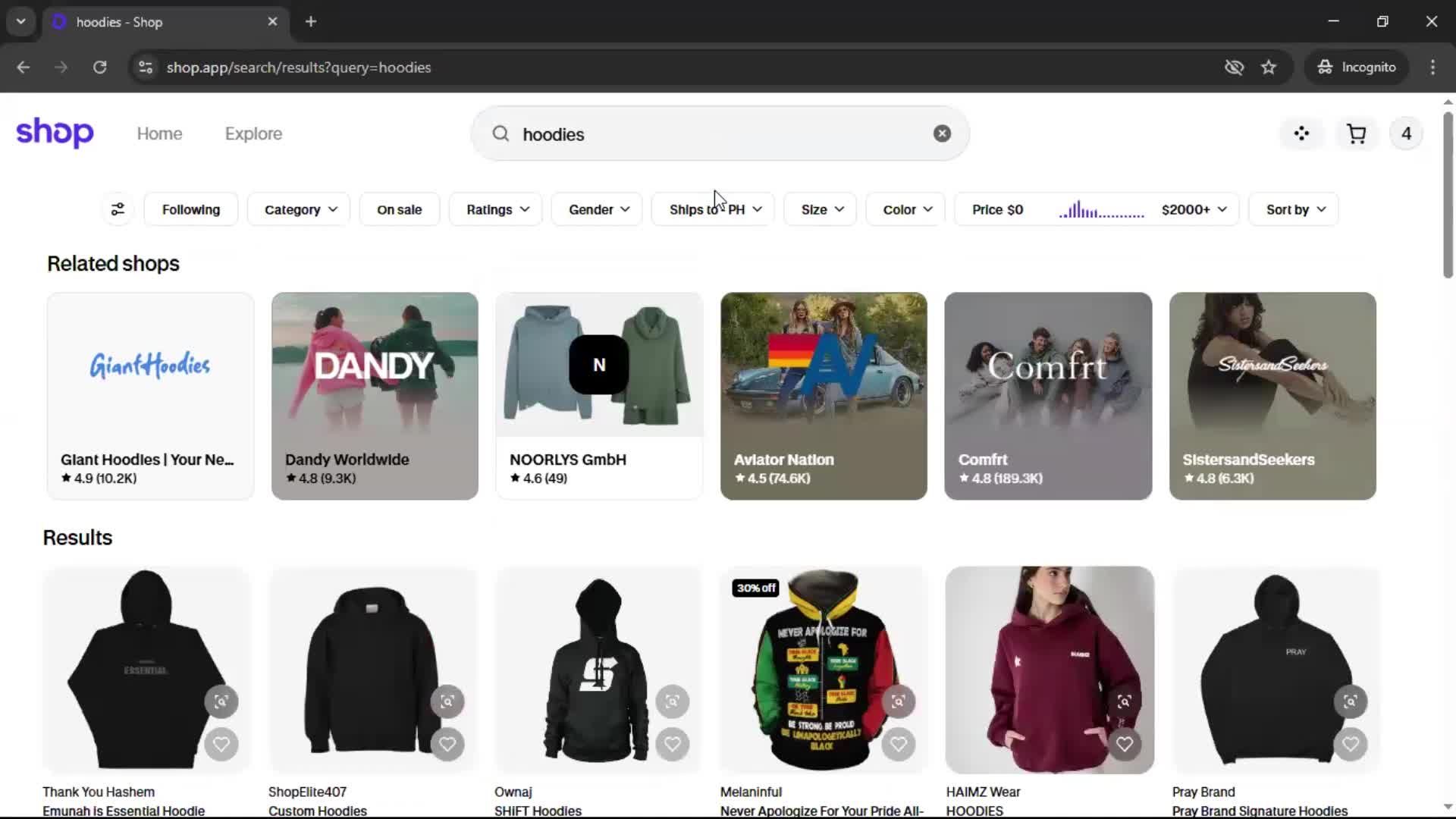The width and height of the screenshot is (1456, 819).
Task: Run visual search on SHIFT Hoodies item
Action: point(672,701)
